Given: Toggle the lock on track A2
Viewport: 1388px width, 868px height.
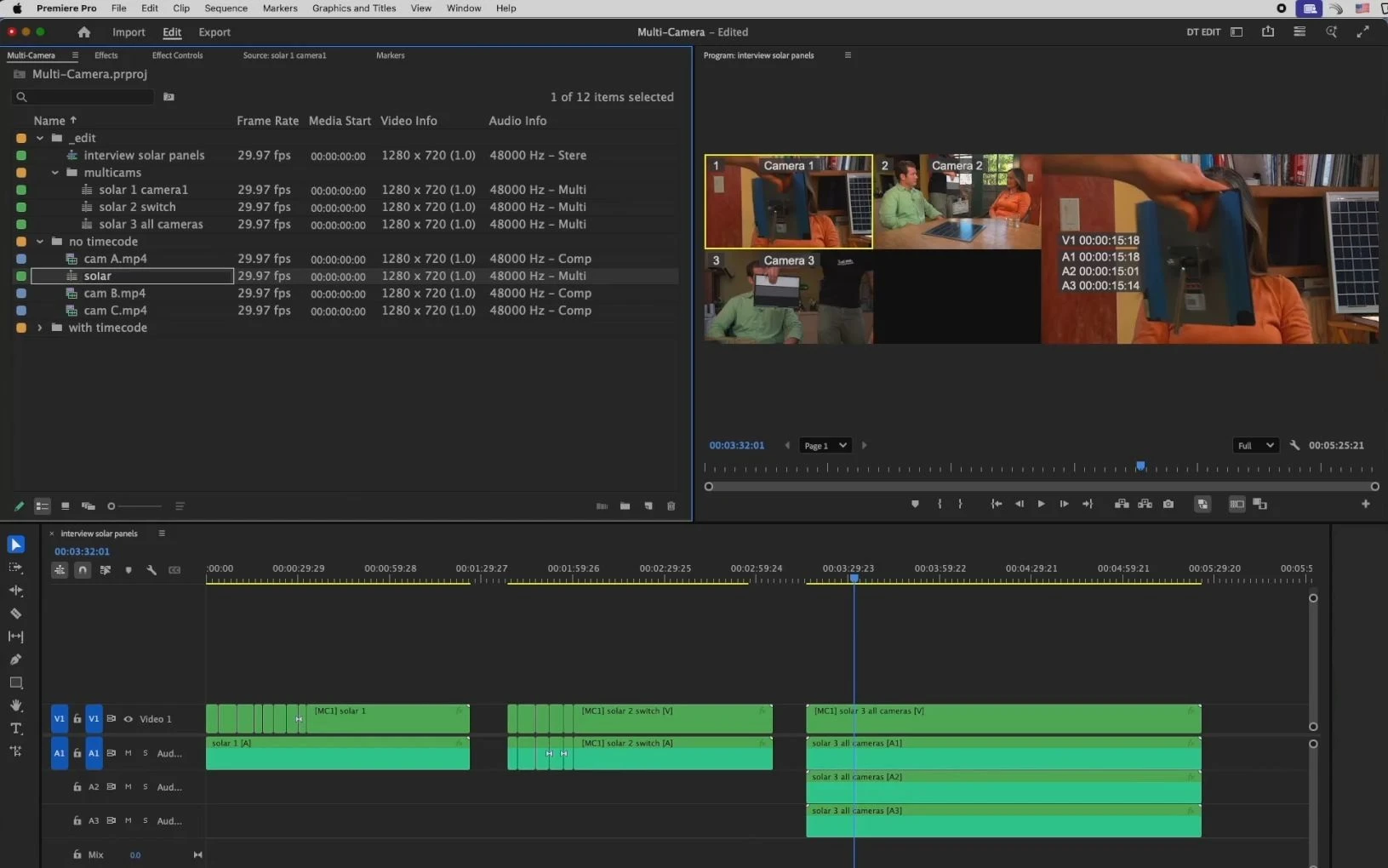Looking at the screenshot, I should tap(77, 787).
